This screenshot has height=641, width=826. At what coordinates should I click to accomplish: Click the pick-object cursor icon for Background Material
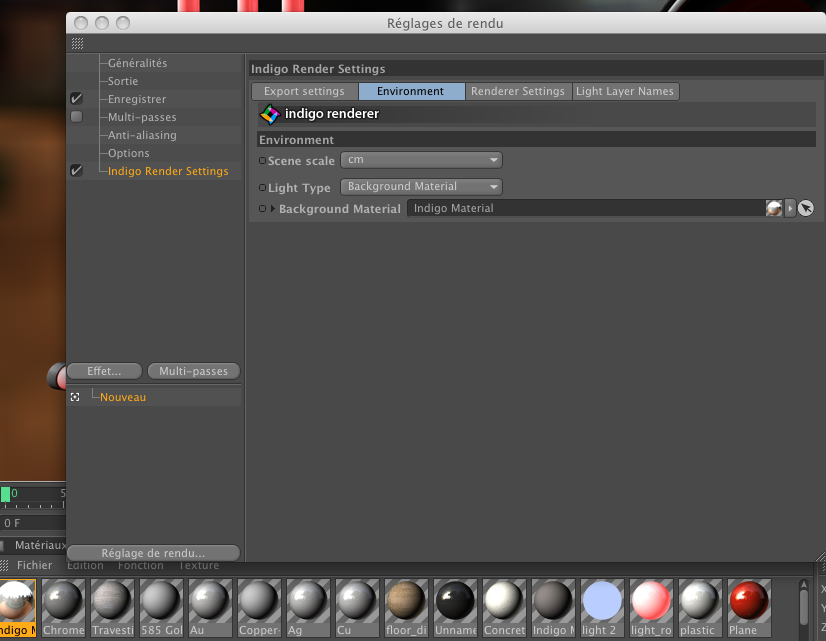pyautogui.click(x=805, y=209)
